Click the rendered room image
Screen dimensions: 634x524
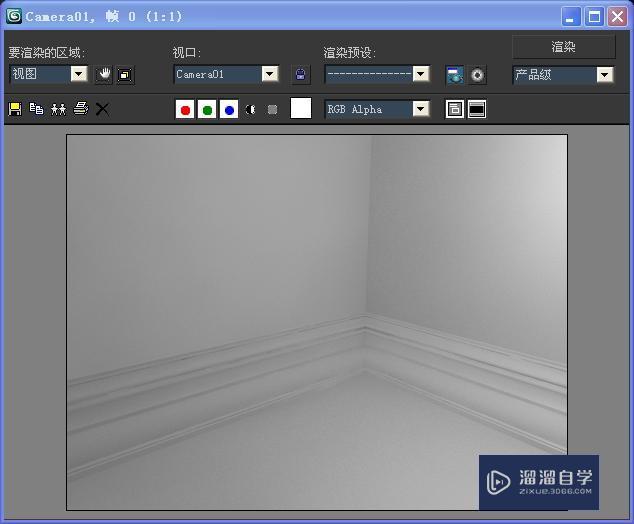(317, 322)
